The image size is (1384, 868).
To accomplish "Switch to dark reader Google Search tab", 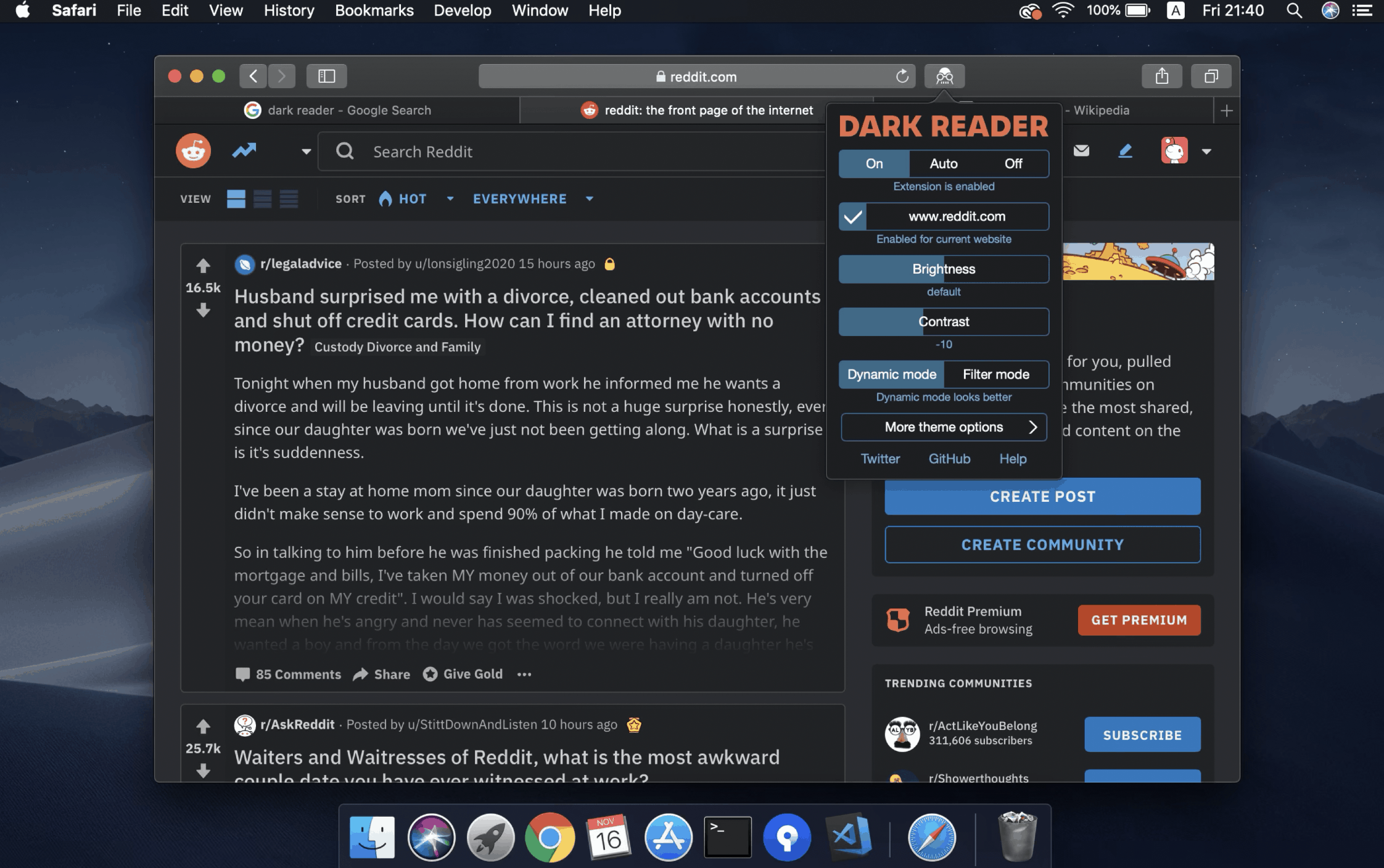I will click(337, 110).
